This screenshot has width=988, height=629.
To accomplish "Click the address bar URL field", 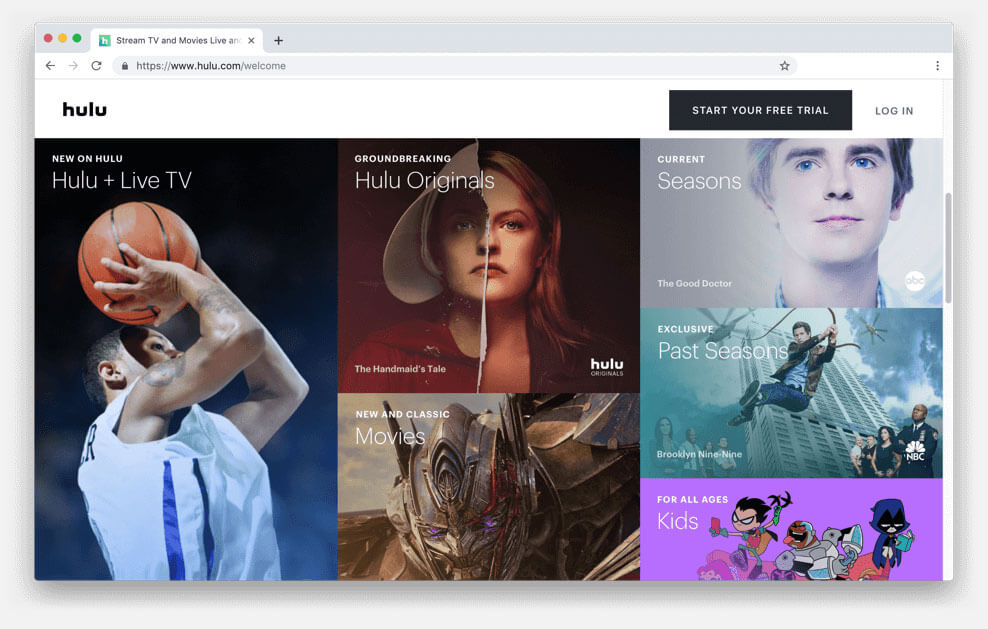I will 454,66.
